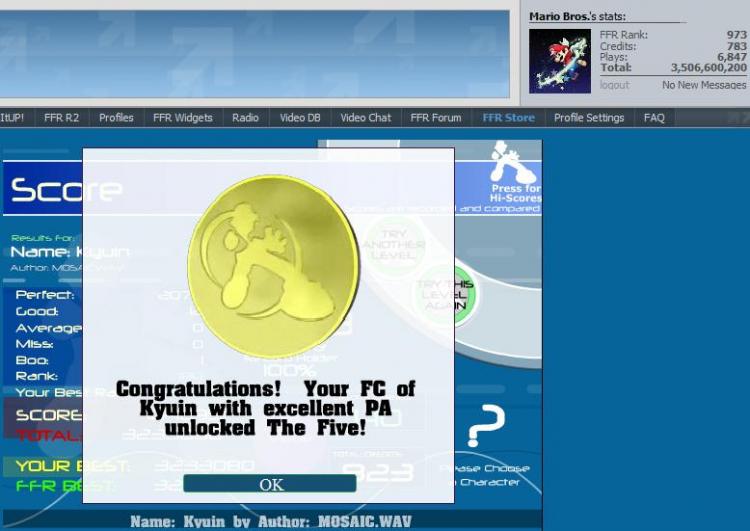Visit the FFR Forum
This screenshot has width=750, height=531.
436,118
